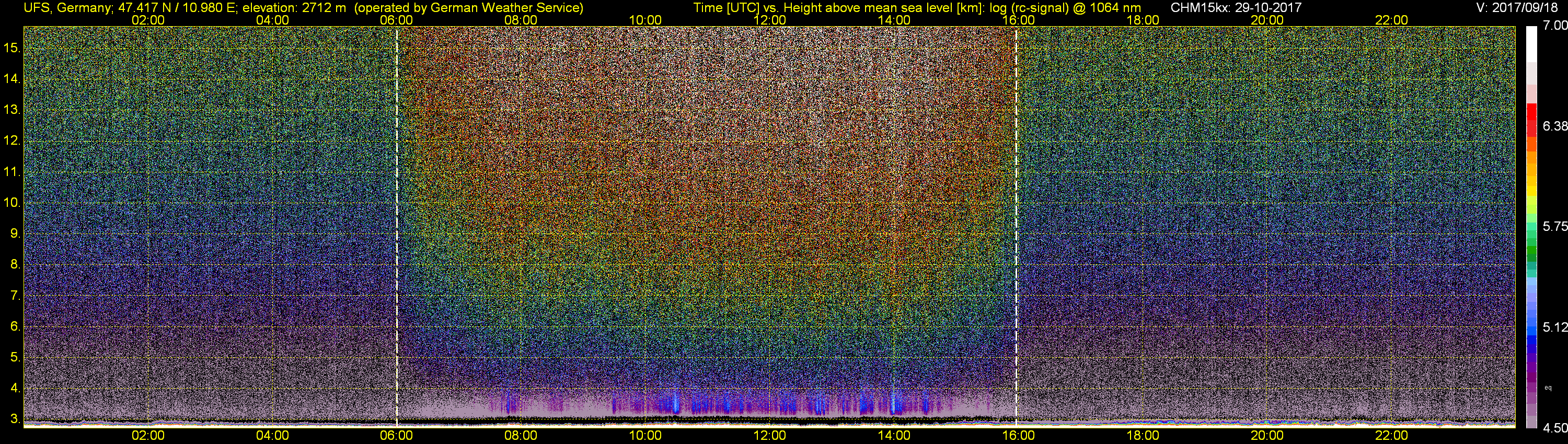Click the station title 'UFS, Germany; 47.417 N / 10.980 E'
The width and height of the screenshot is (1568, 444).
click(x=130, y=8)
